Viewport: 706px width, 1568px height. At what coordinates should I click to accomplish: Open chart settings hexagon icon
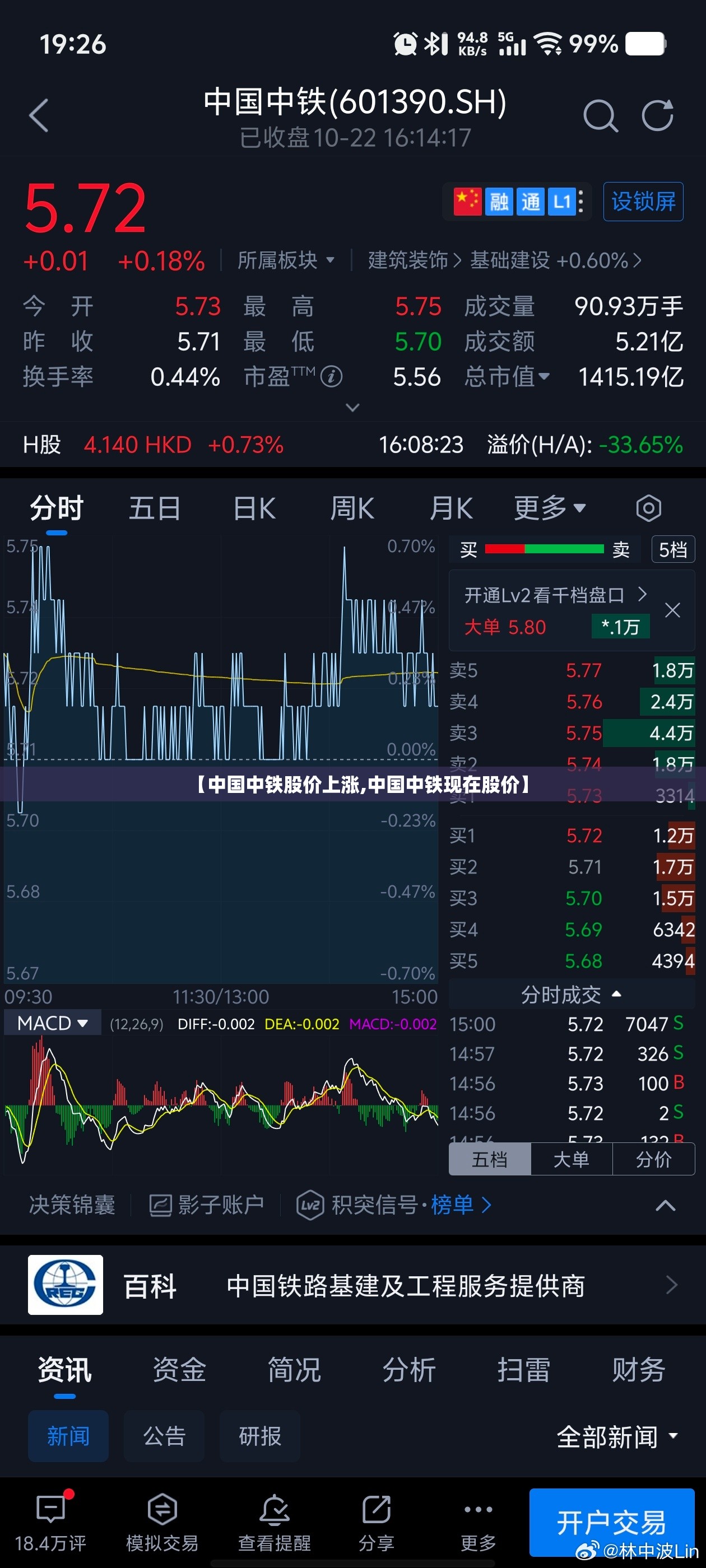point(648,508)
